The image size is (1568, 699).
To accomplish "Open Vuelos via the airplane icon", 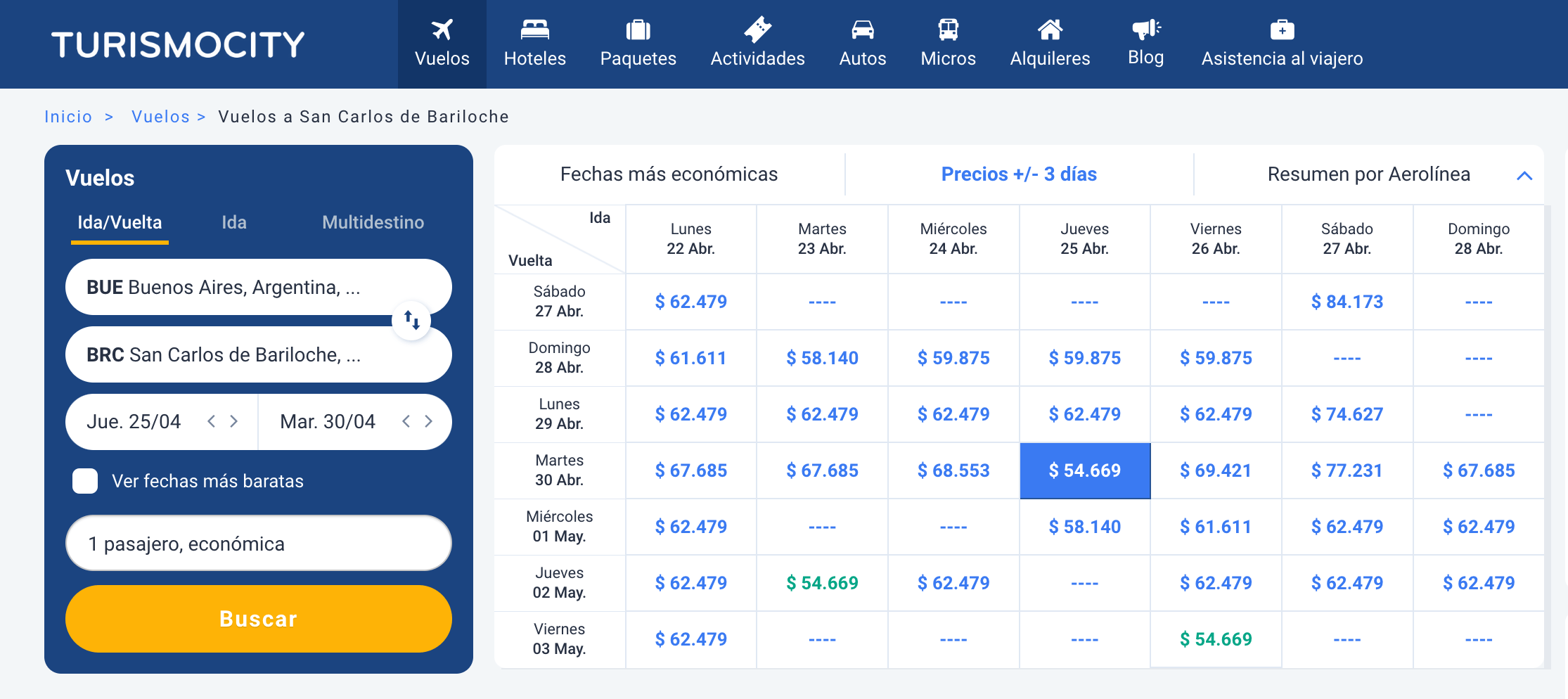I will point(442,30).
